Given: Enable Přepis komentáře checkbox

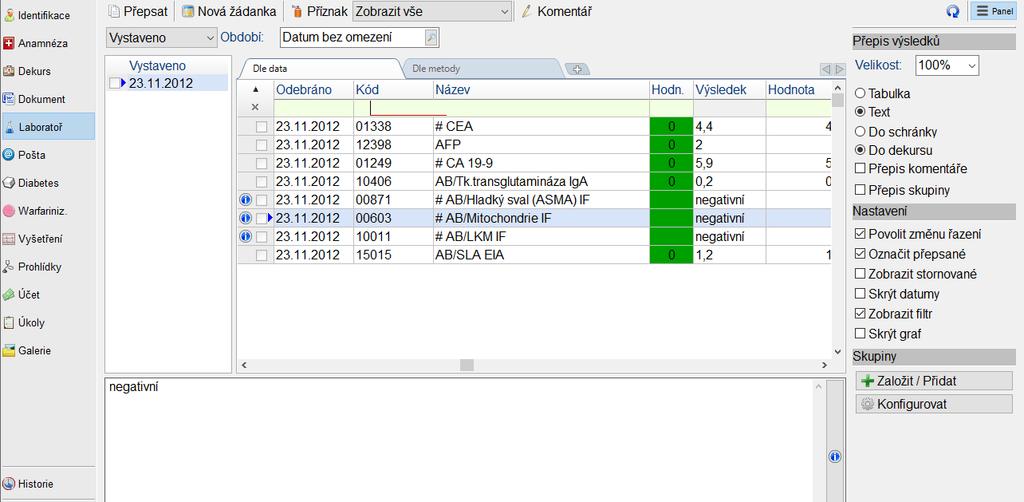Looking at the screenshot, I should point(860,168).
